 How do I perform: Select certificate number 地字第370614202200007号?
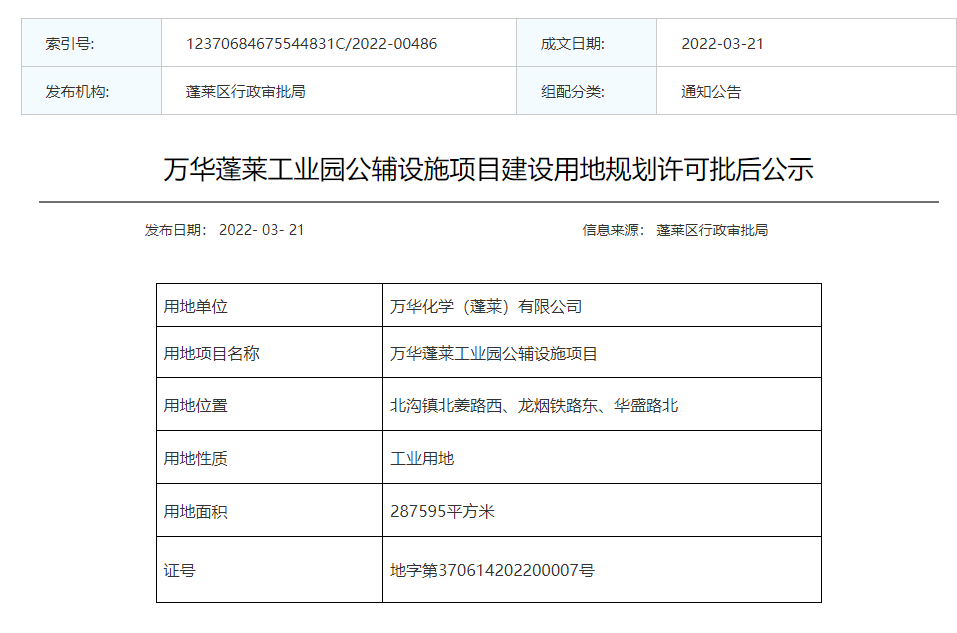(x=492, y=570)
